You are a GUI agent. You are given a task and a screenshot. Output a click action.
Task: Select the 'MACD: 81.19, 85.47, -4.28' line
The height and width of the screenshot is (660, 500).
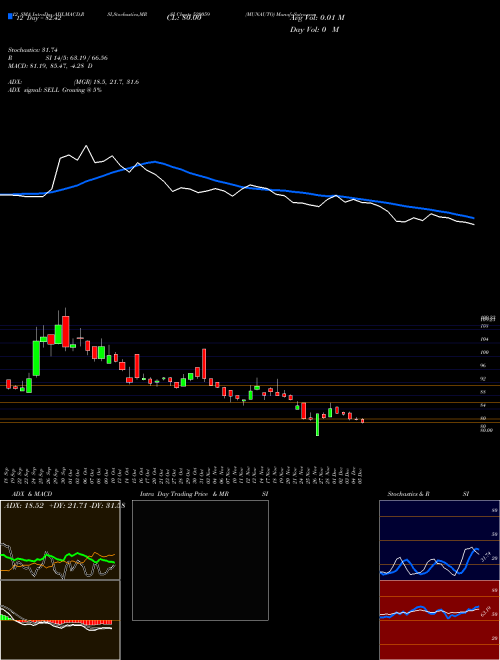(x=51, y=66)
